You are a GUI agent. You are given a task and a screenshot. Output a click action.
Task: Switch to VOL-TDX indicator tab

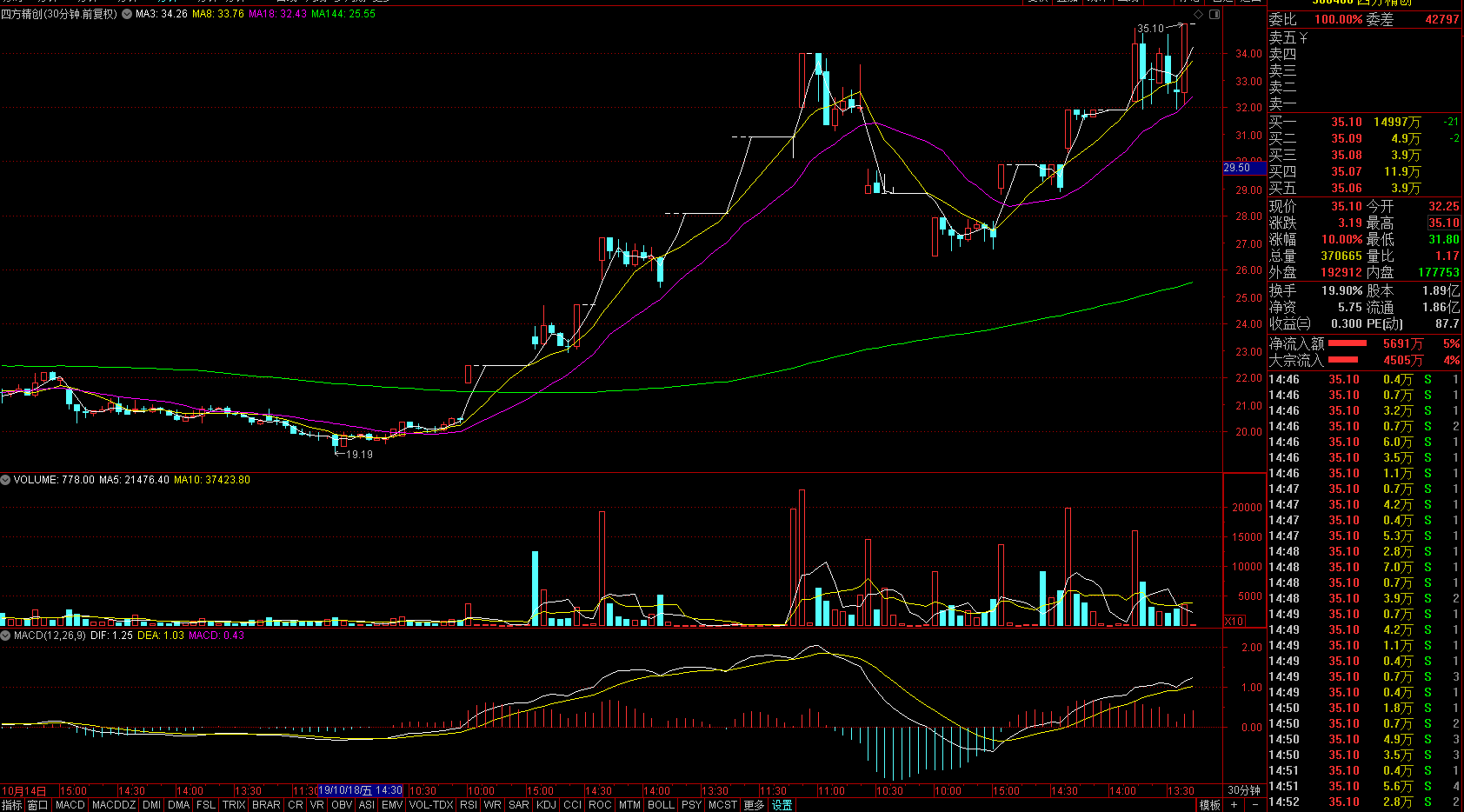click(x=431, y=805)
